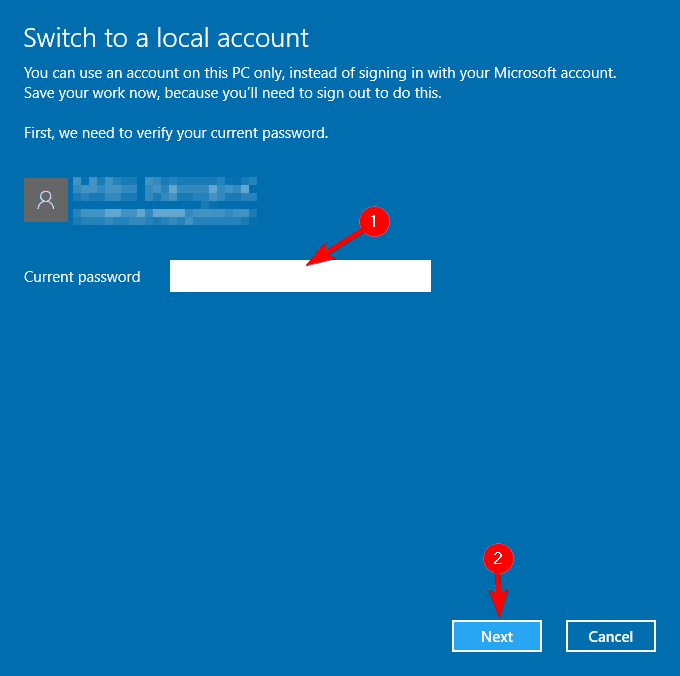Click the blurred account email text
Screen dimensions: 680x676
[x=165, y=216]
